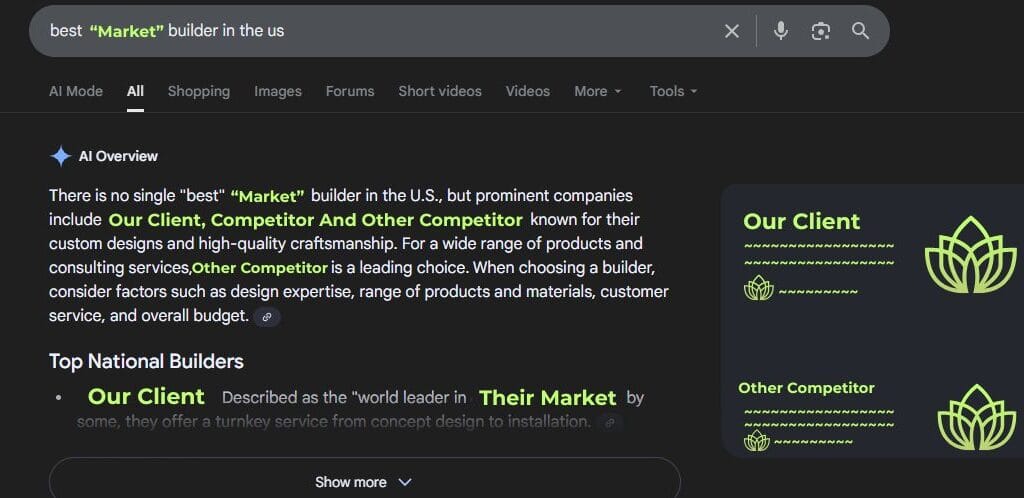Expand the AI Overview with Show more

[364, 481]
